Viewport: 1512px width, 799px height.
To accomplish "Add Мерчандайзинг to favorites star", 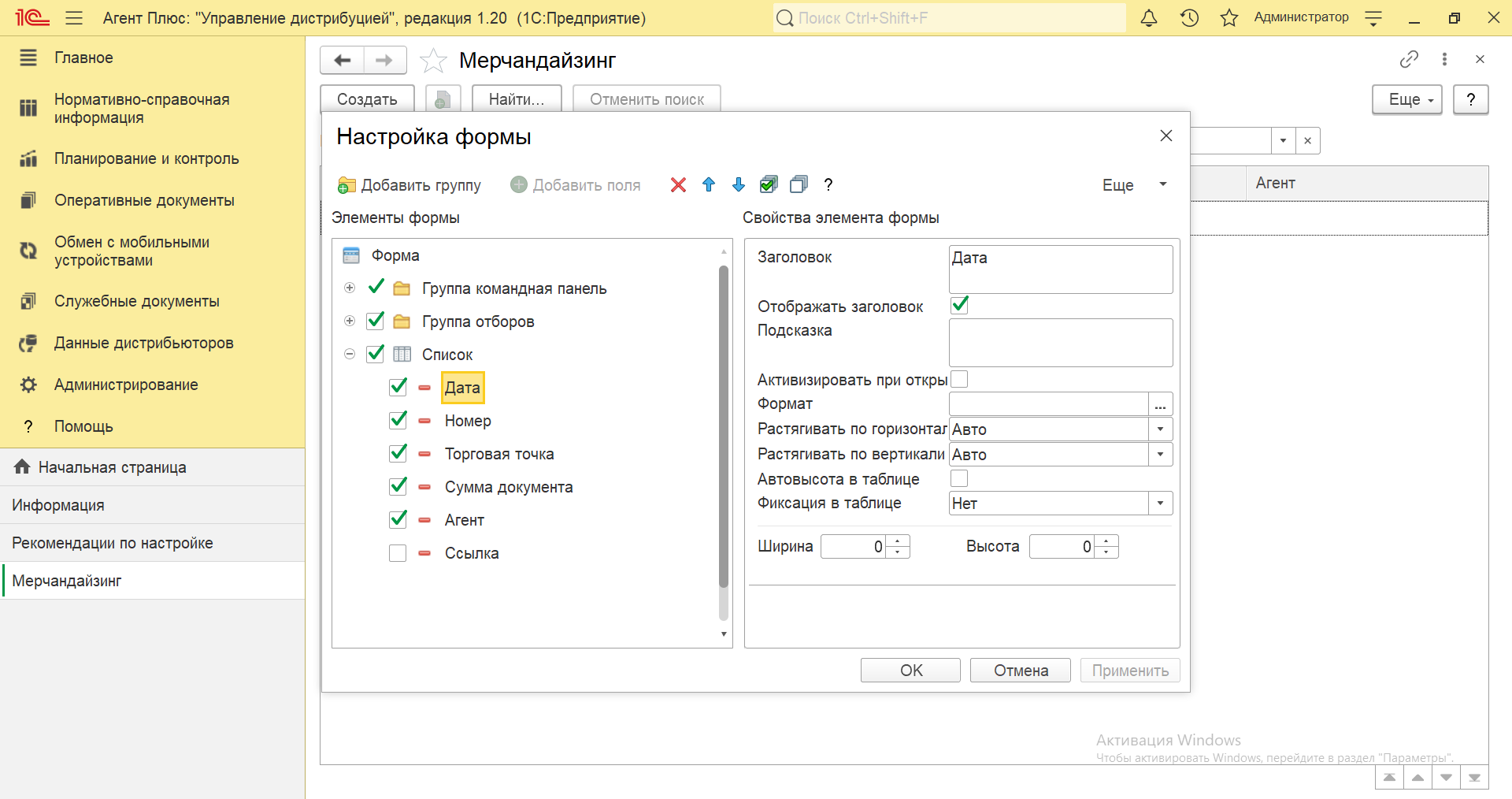I will click(433, 61).
